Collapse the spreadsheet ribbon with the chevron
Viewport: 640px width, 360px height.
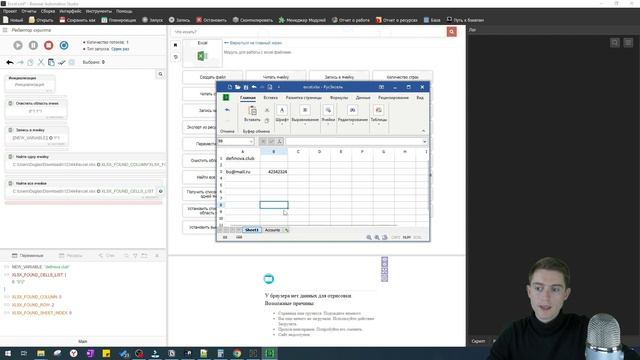point(423,131)
